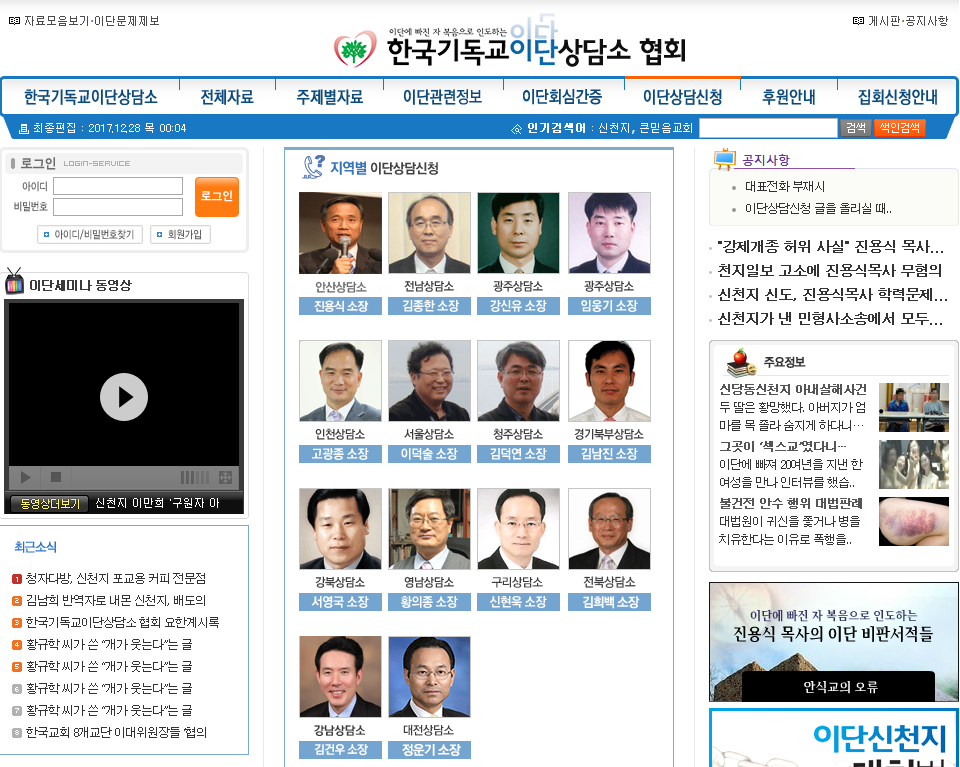This screenshot has width=960, height=767.
Task: Click popular search term 신천지
Action: [x=614, y=128]
